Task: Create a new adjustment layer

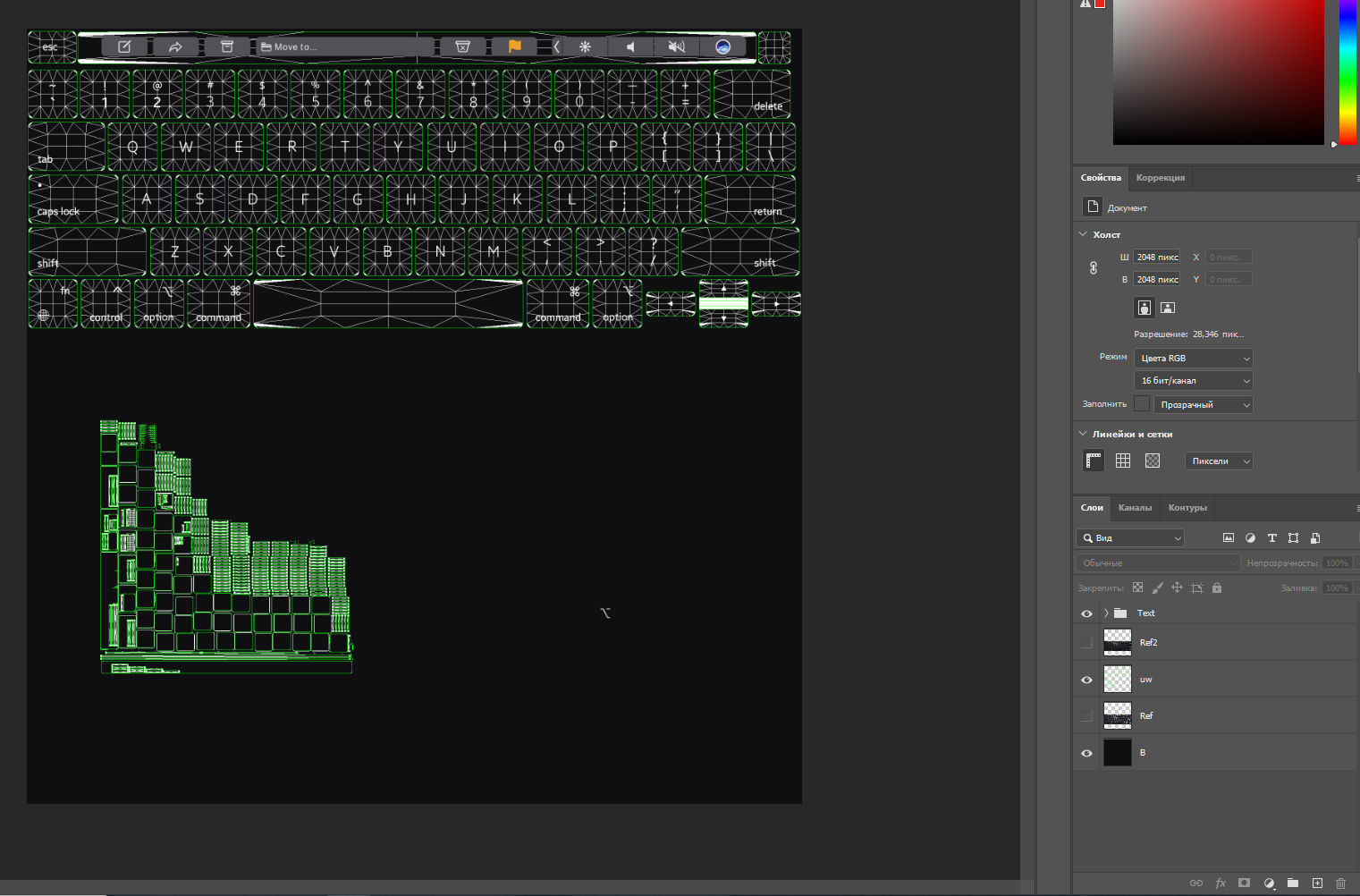Action: point(1269,883)
